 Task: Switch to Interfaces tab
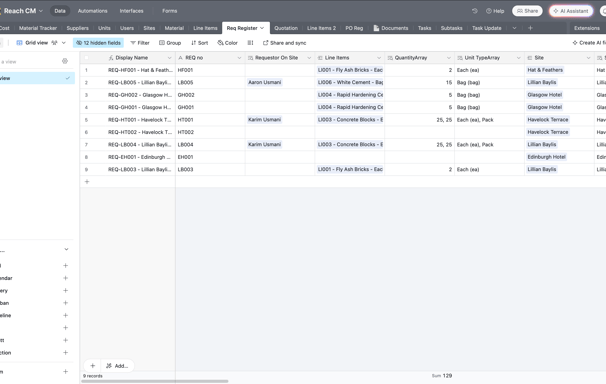pyautogui.click(x=131, y=11)
